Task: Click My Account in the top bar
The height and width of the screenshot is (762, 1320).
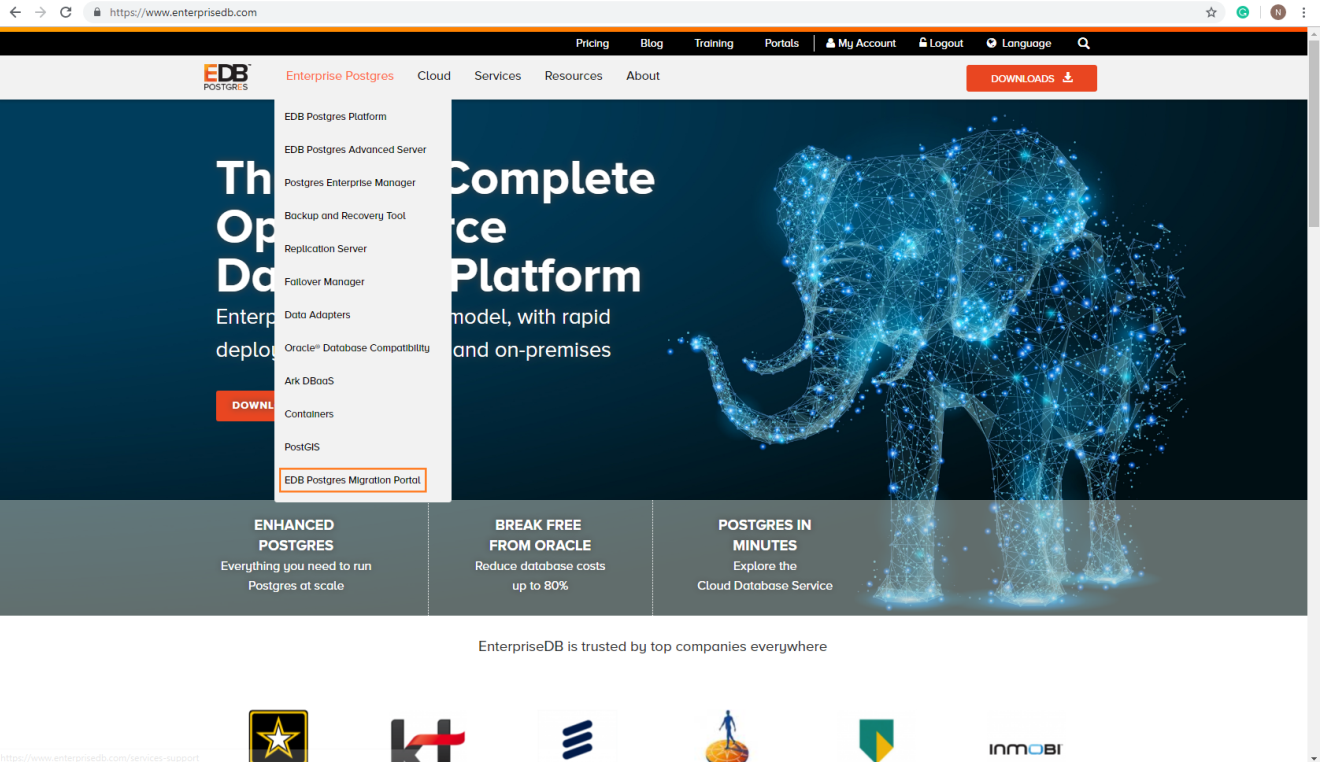Action: (861, 43)
